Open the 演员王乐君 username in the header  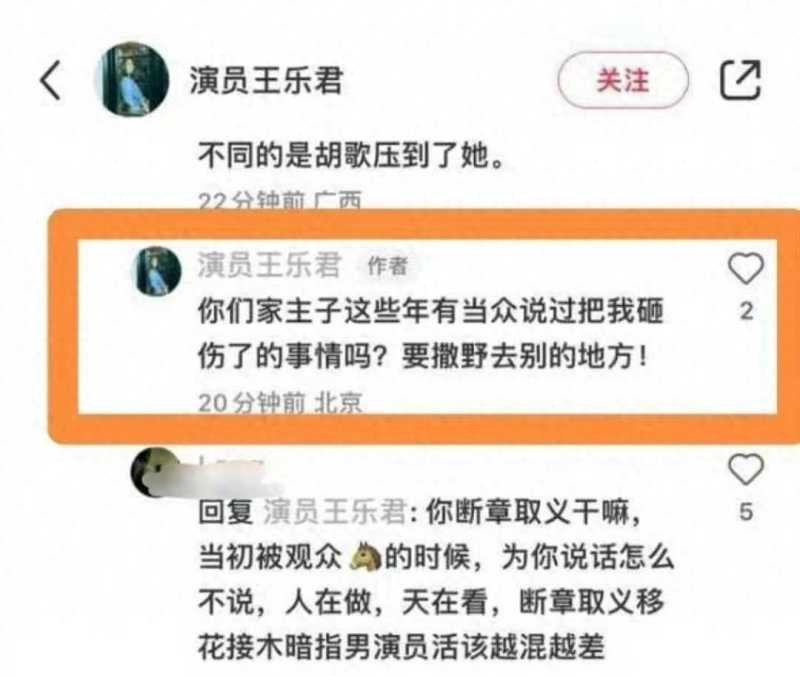(x=266, y=80)
